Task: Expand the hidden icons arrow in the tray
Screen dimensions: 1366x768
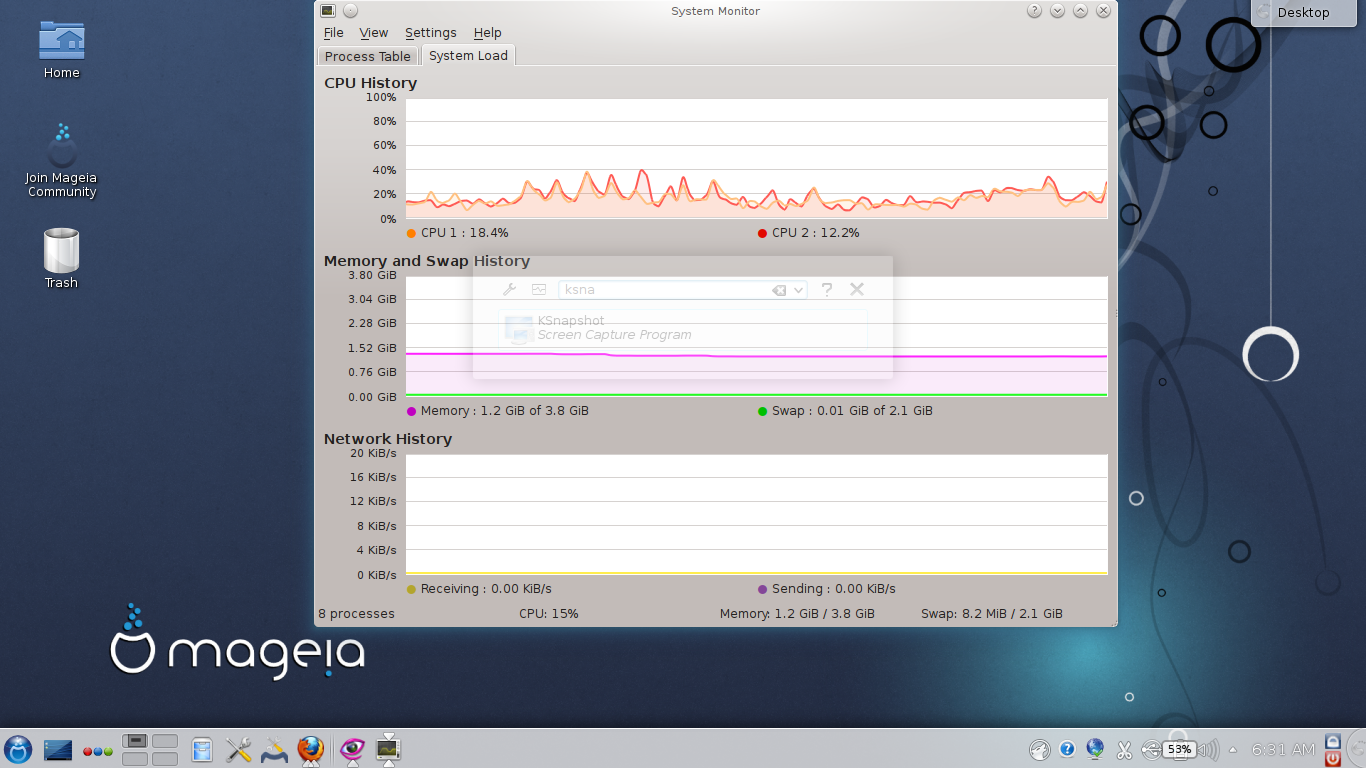Action: [x=1233, y=749]
